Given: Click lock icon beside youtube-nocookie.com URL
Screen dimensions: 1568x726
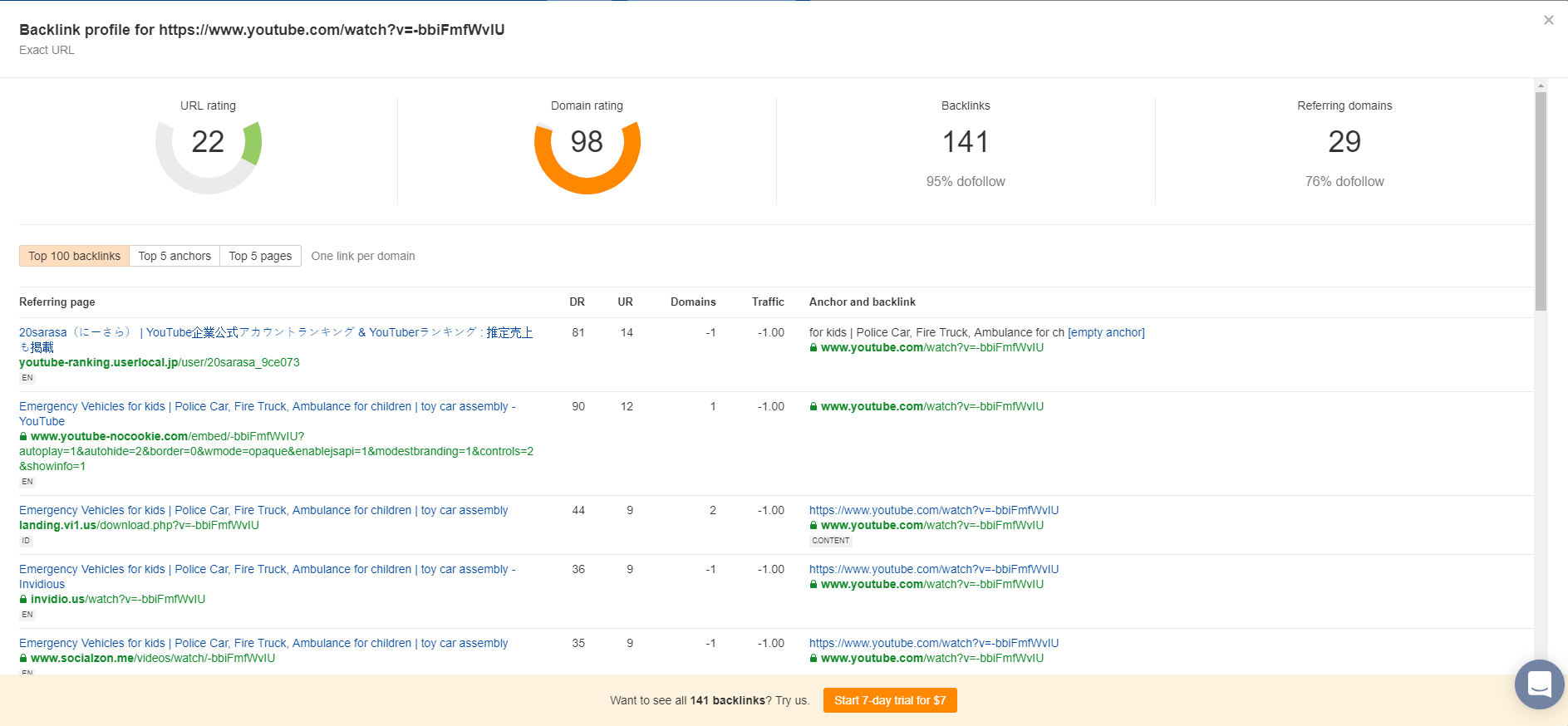Looking at the screenshot, I should click(23, 436).
